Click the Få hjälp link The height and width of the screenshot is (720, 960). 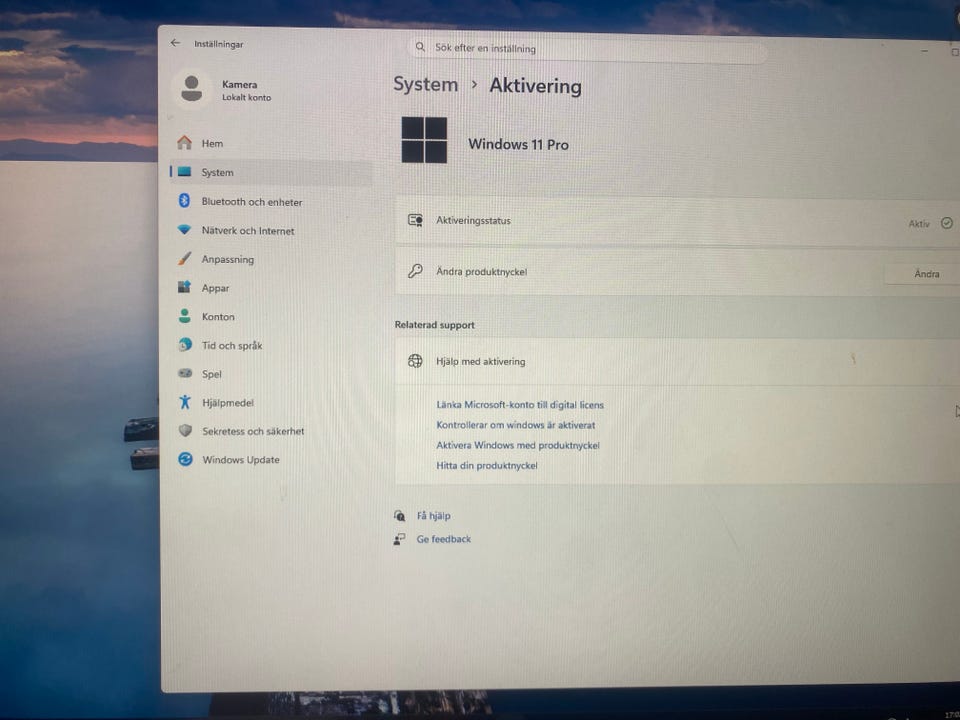pos(433,516)
